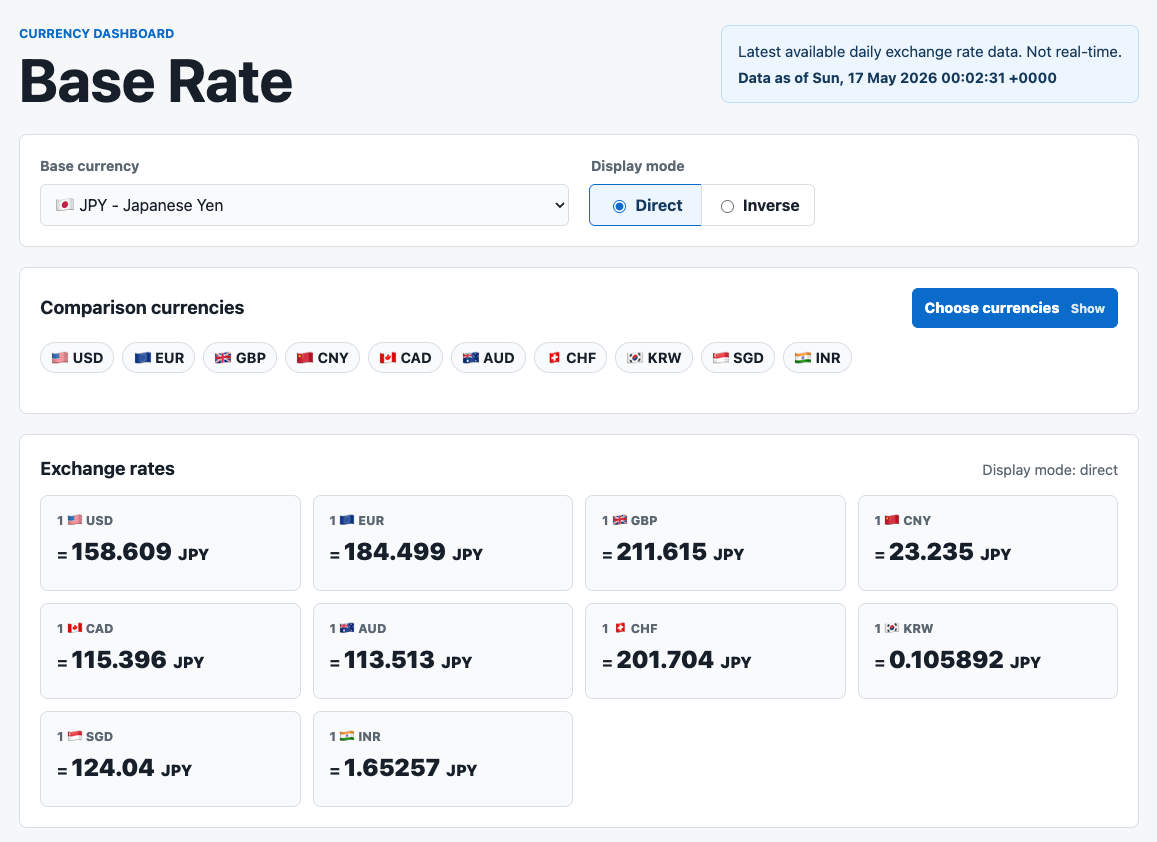Image resolution: width=1157 pixels, height=842 pixels.
Task: Click the Show label on Choose currencies
Action: click(x=1088, y=308)
